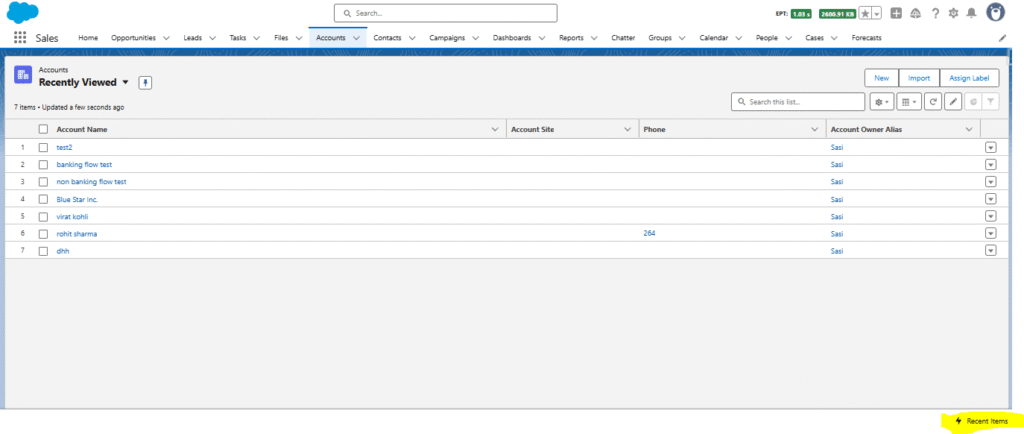Image resolution: width=1024 pixels, height=434 pixels.
Task: Expand the Recently Viewed list view dropdown
Action: [126, 82]
